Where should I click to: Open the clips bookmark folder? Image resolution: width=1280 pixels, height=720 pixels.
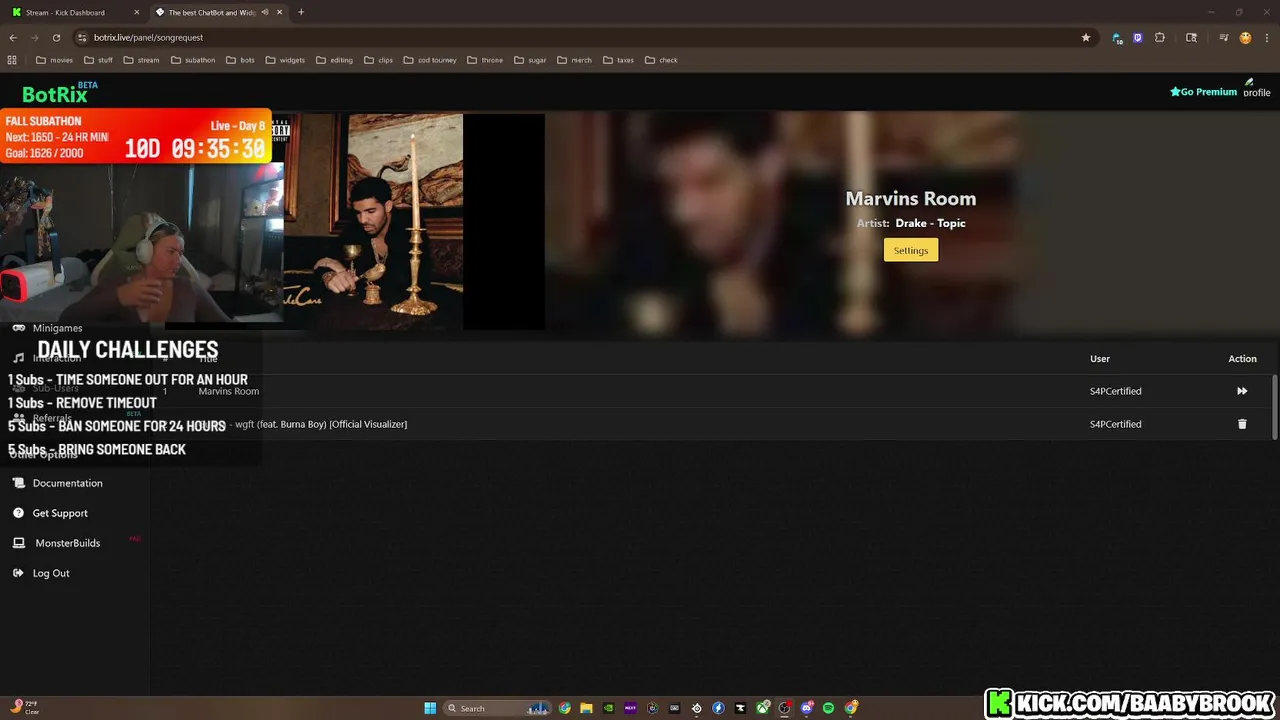click(378, 60)
